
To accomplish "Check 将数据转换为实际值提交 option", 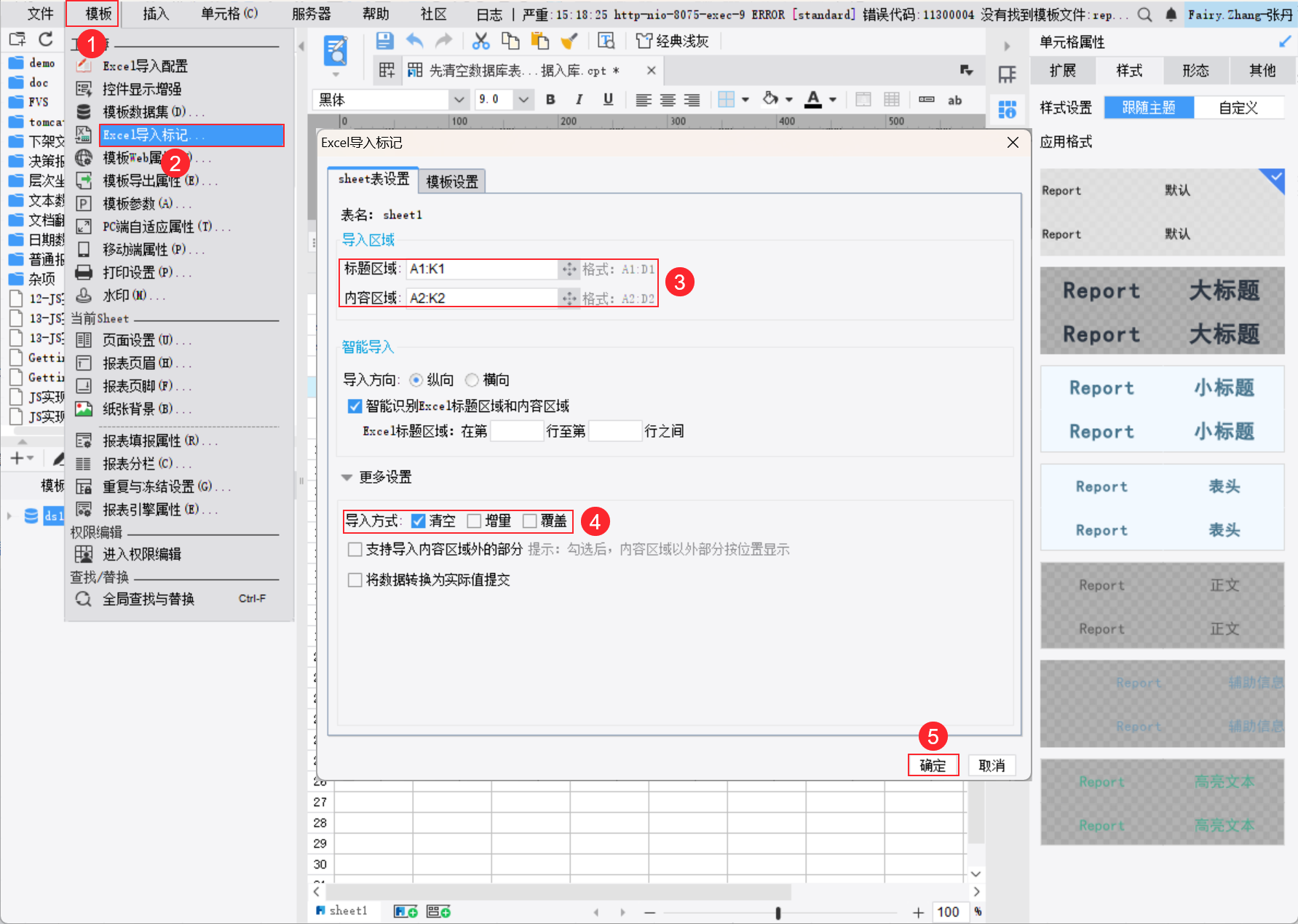I will pos(355,580).
